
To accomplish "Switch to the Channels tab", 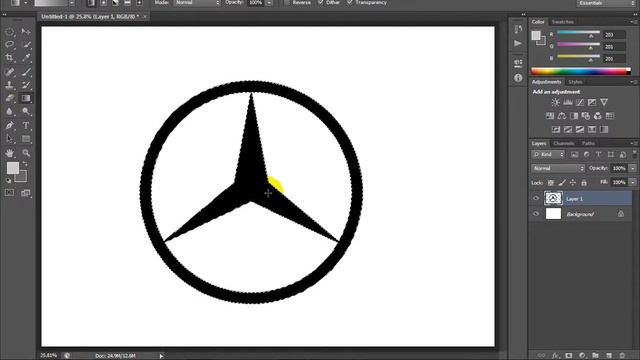I will 564,143.
